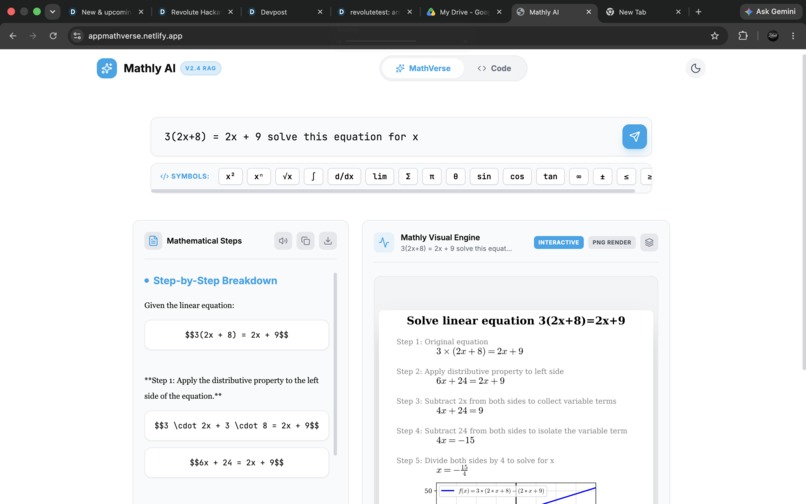Insert the ∞ infinity symbol
806x504 pixels.
point(579,176)
